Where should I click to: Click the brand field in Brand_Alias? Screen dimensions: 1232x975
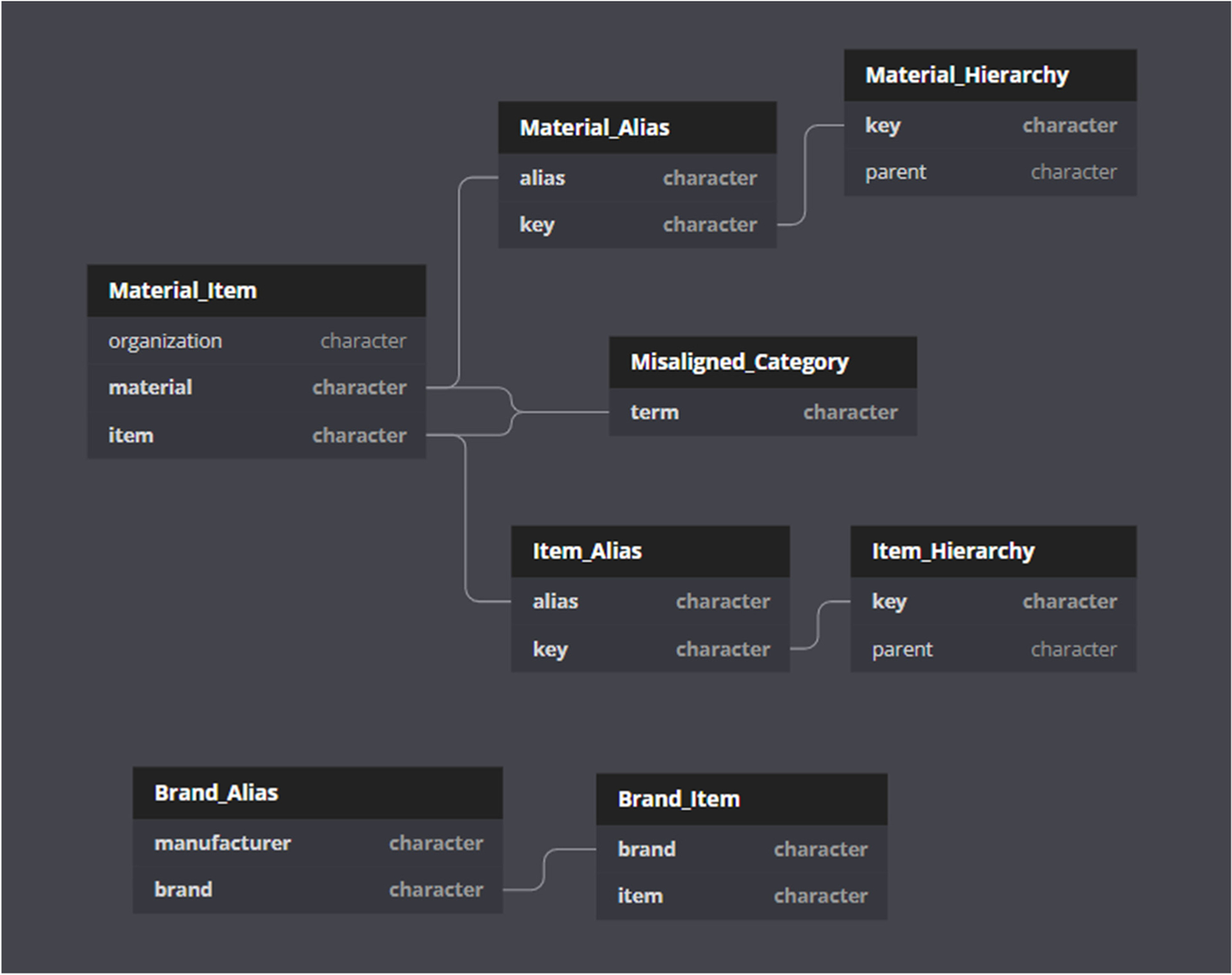pyautogui.click(x=318, y=889)
